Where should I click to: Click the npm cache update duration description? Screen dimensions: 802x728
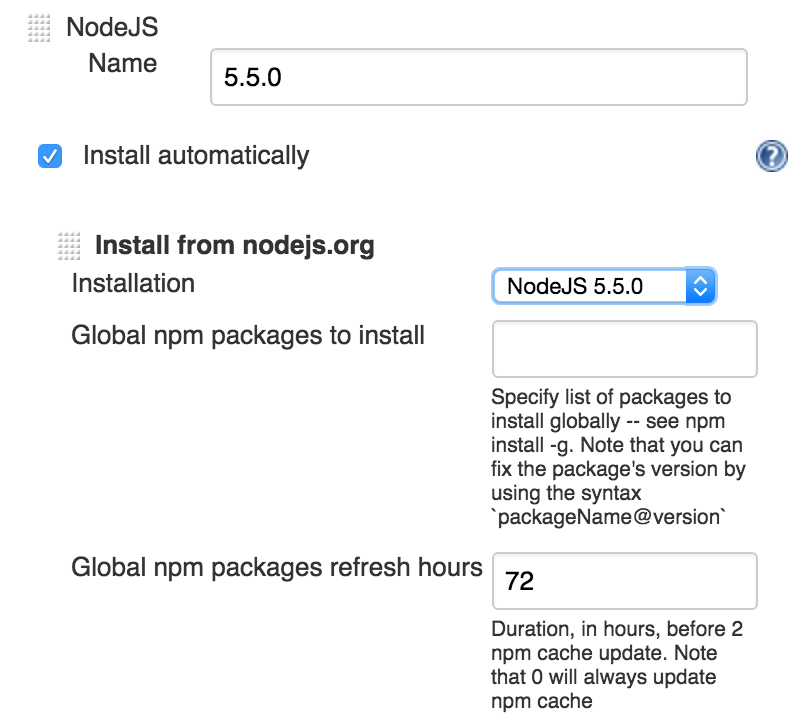coord(617,665)
